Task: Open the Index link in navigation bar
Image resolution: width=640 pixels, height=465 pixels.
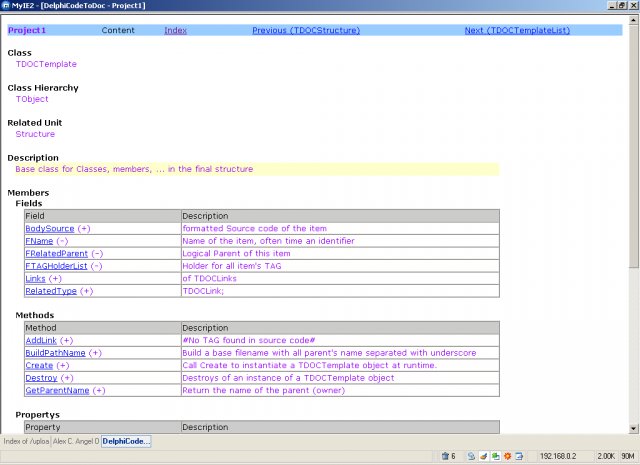Action: (175, 31)
